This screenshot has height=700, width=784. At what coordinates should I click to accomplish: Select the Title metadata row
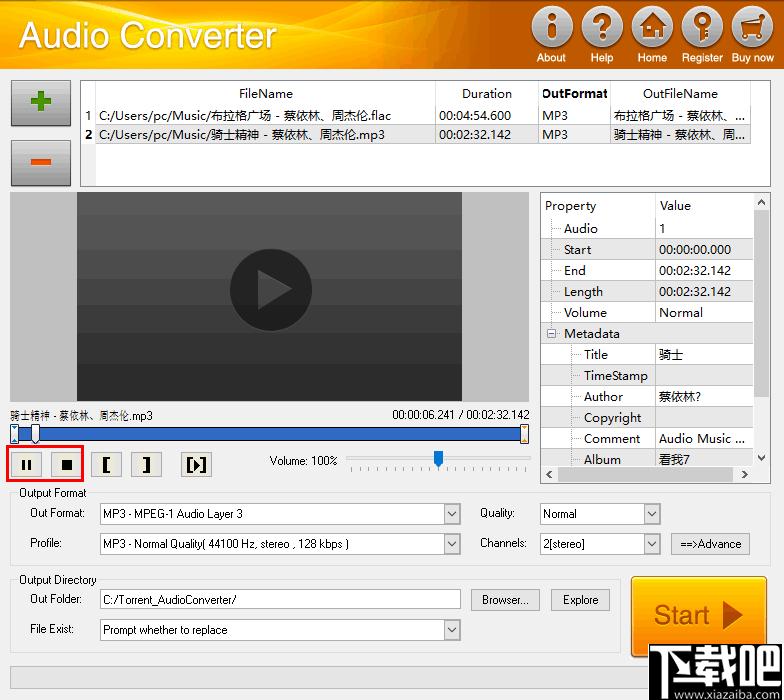[x=647, y=354]
